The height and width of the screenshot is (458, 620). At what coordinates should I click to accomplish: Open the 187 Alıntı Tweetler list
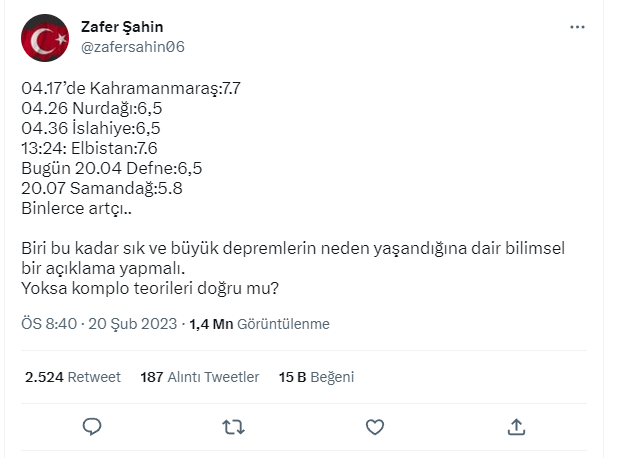pyautogui.click(x=200, y=377)
